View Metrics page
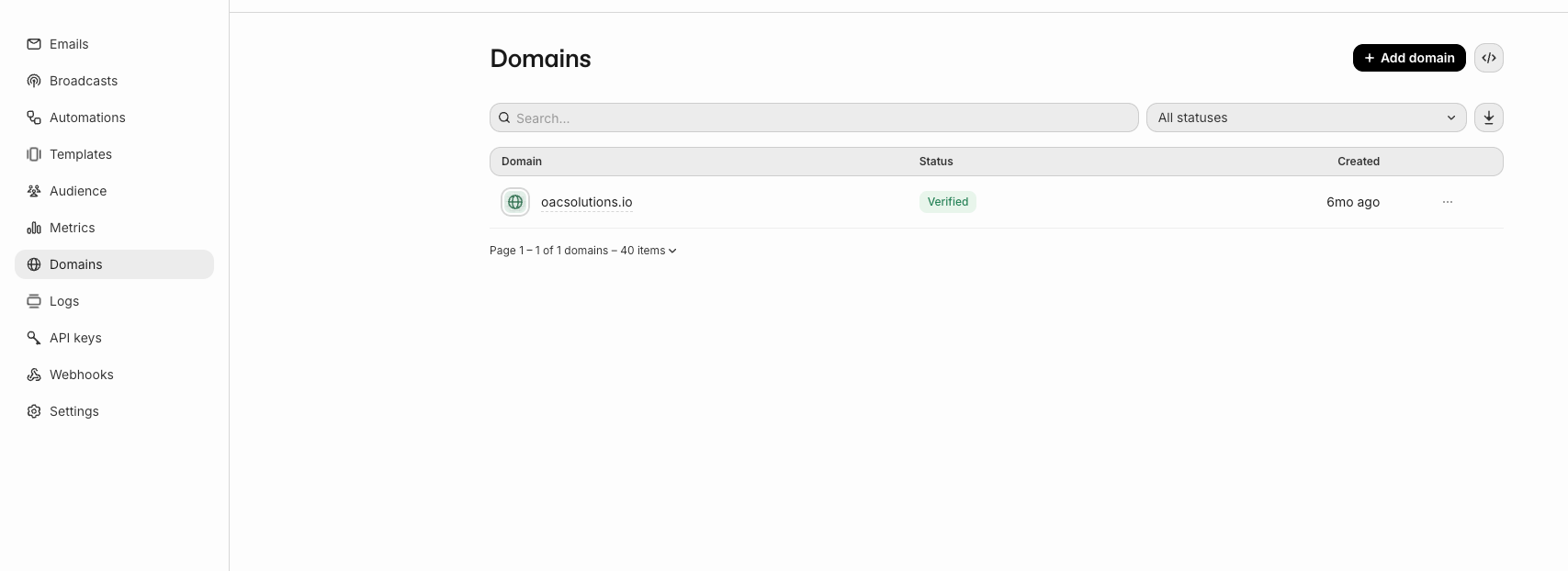 (114, 228)
